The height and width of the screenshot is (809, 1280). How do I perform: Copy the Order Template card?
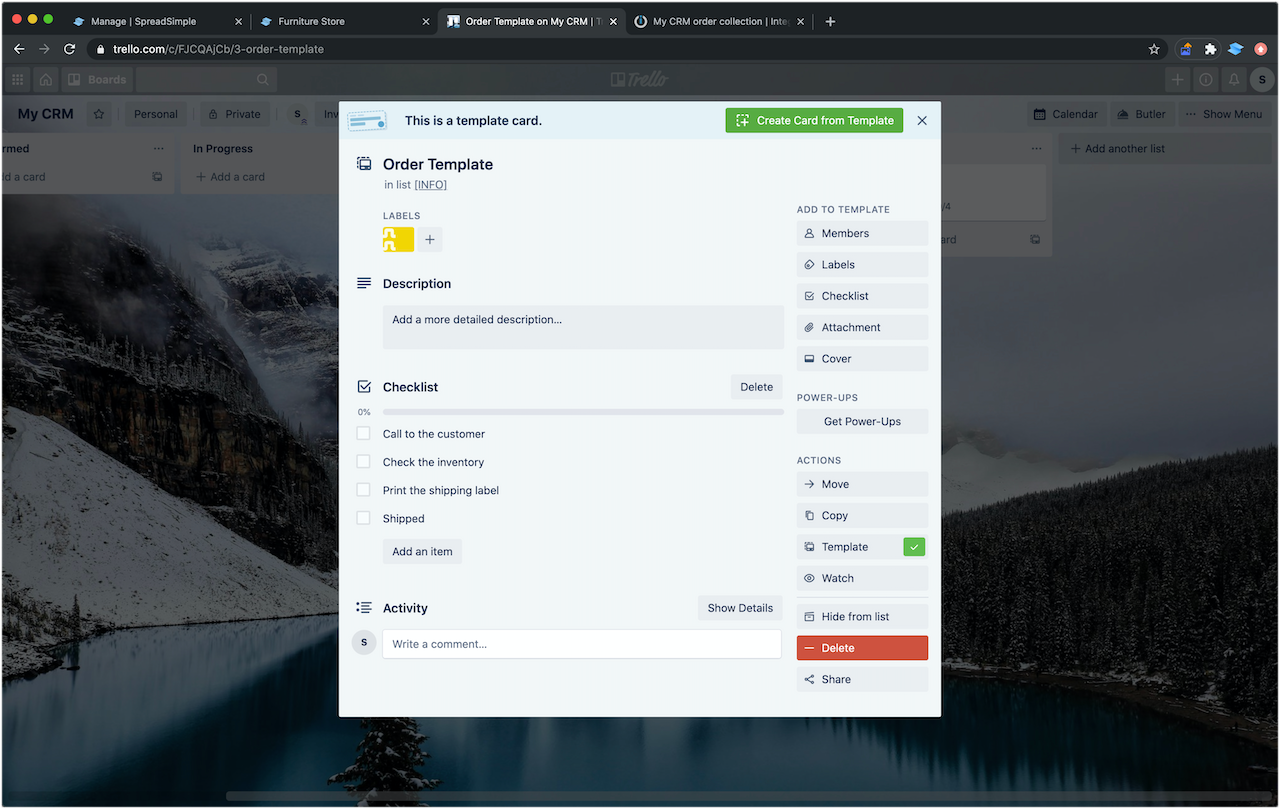(861, 515)
